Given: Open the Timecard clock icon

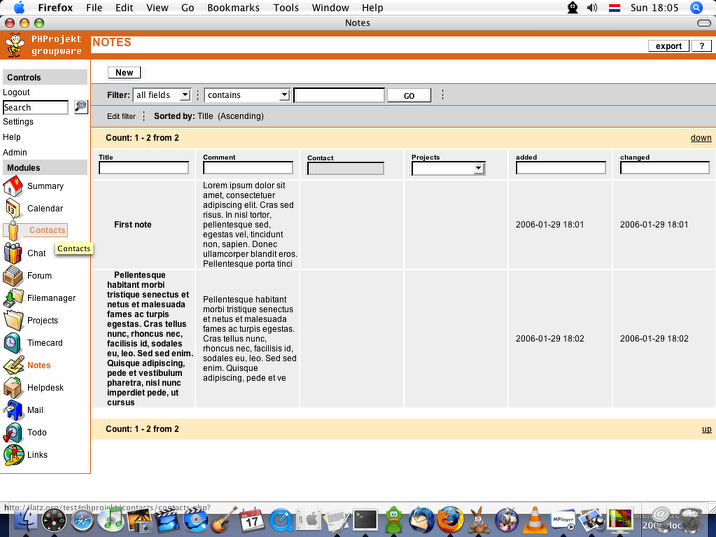Looking at the screenshot, I should point(13,343).
